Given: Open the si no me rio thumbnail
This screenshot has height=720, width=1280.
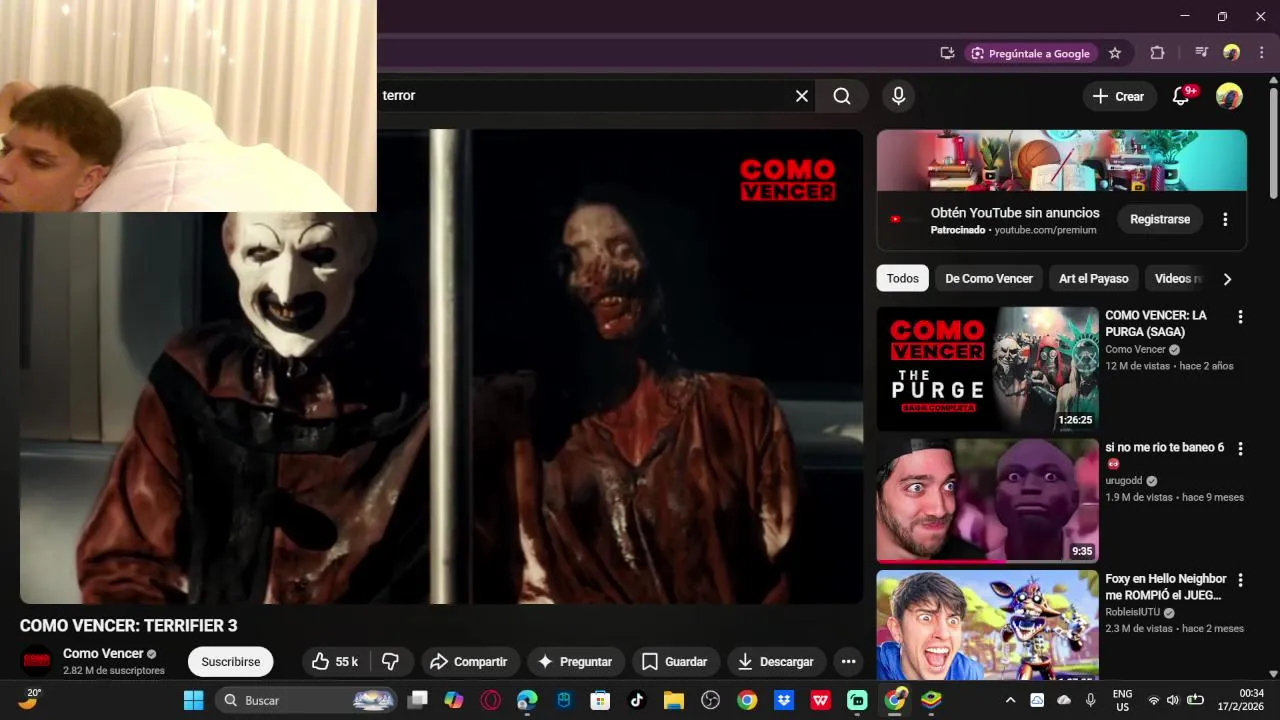Looking at the screenshot, I should pyautogui.click(x=988, y=501).
